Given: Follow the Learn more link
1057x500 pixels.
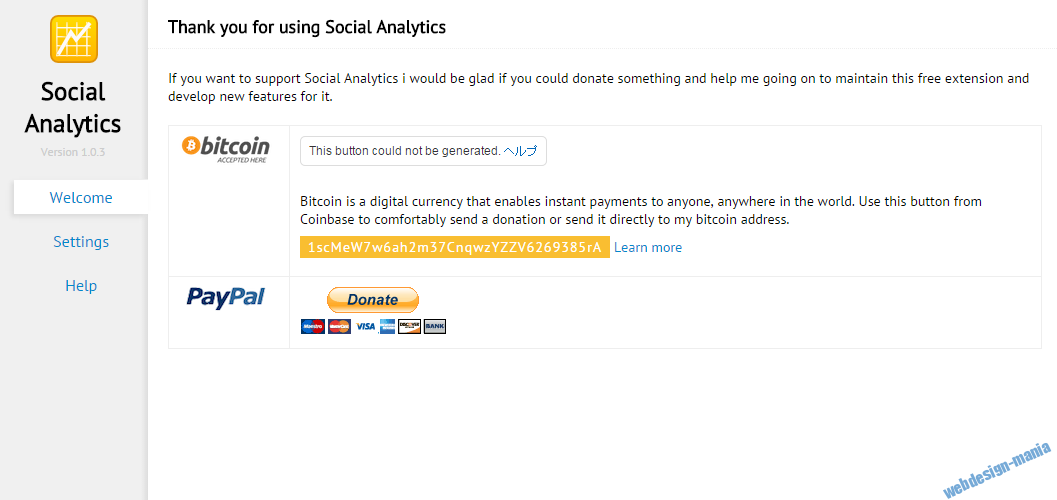Looking at the screenshot, I should pos(648,248).
